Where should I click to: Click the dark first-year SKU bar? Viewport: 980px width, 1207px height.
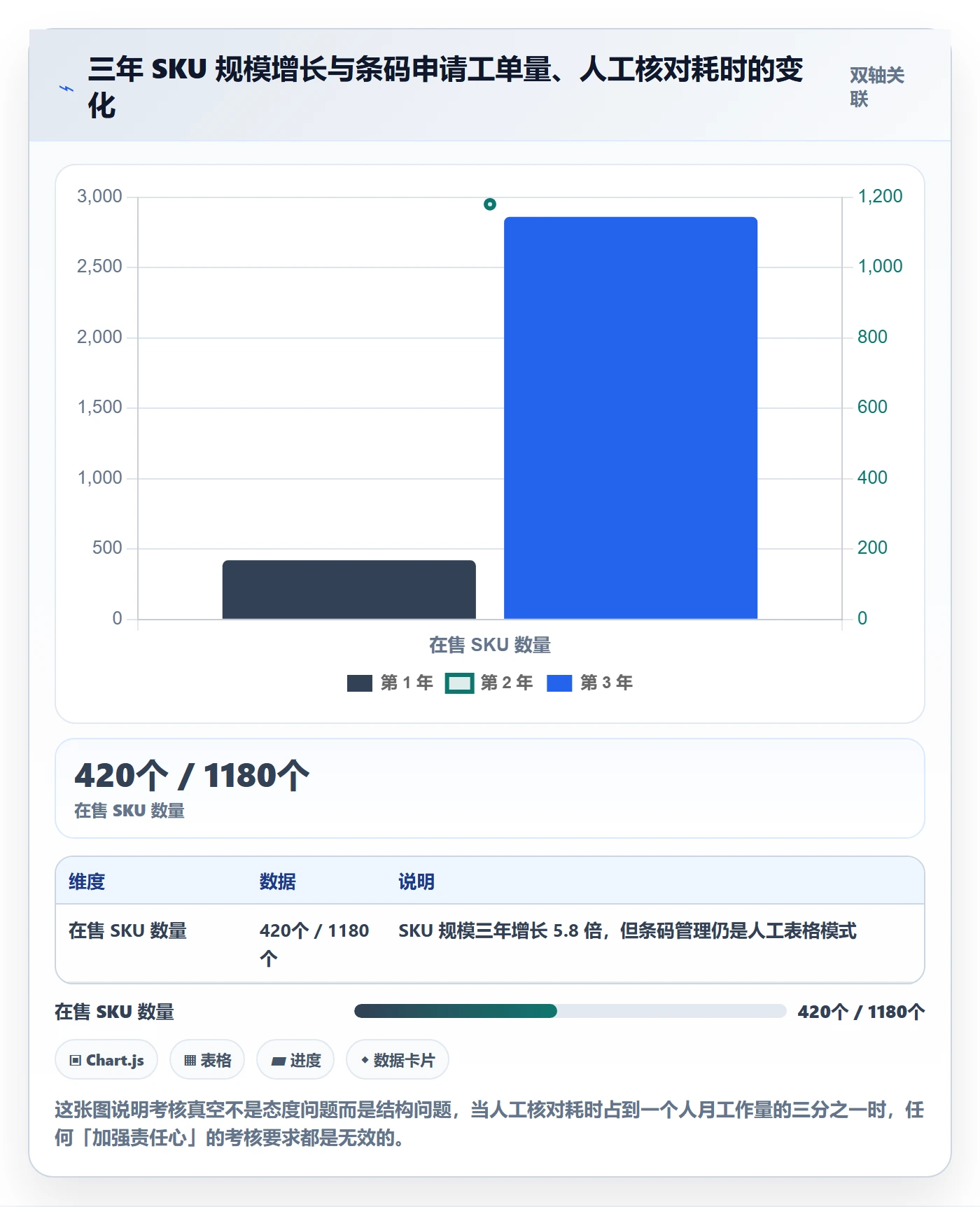tap(349, 589)
